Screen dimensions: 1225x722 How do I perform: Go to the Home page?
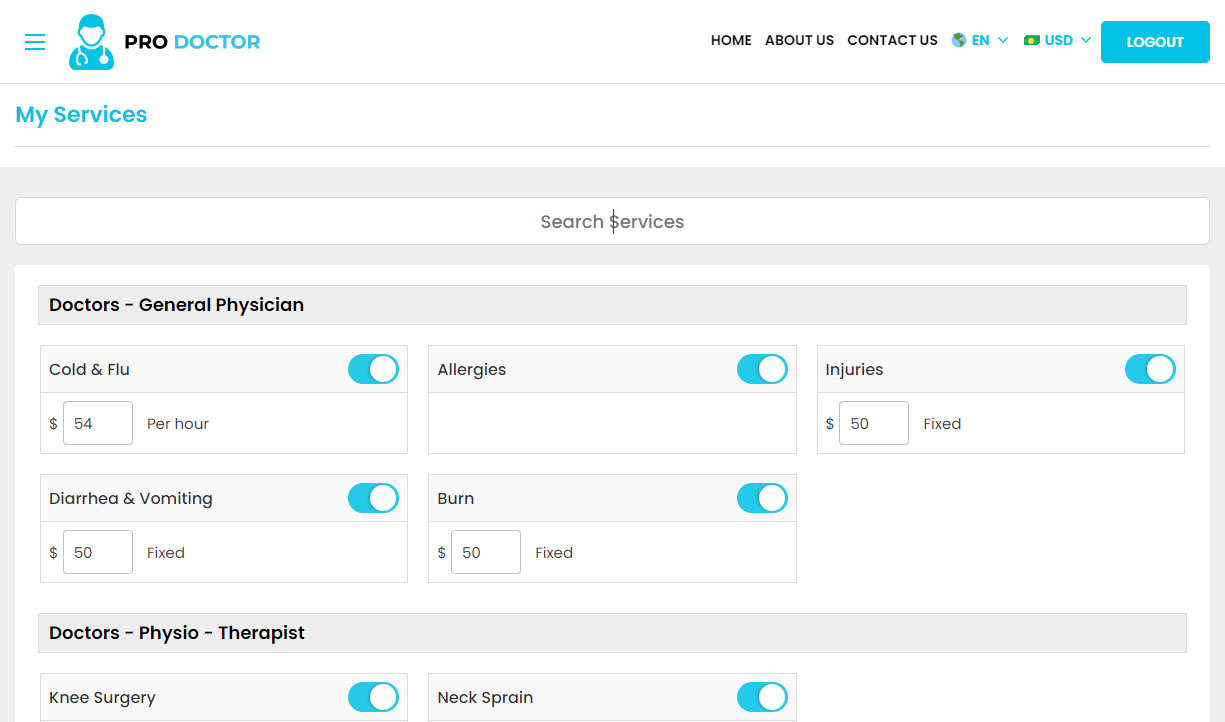coord(731,40)
